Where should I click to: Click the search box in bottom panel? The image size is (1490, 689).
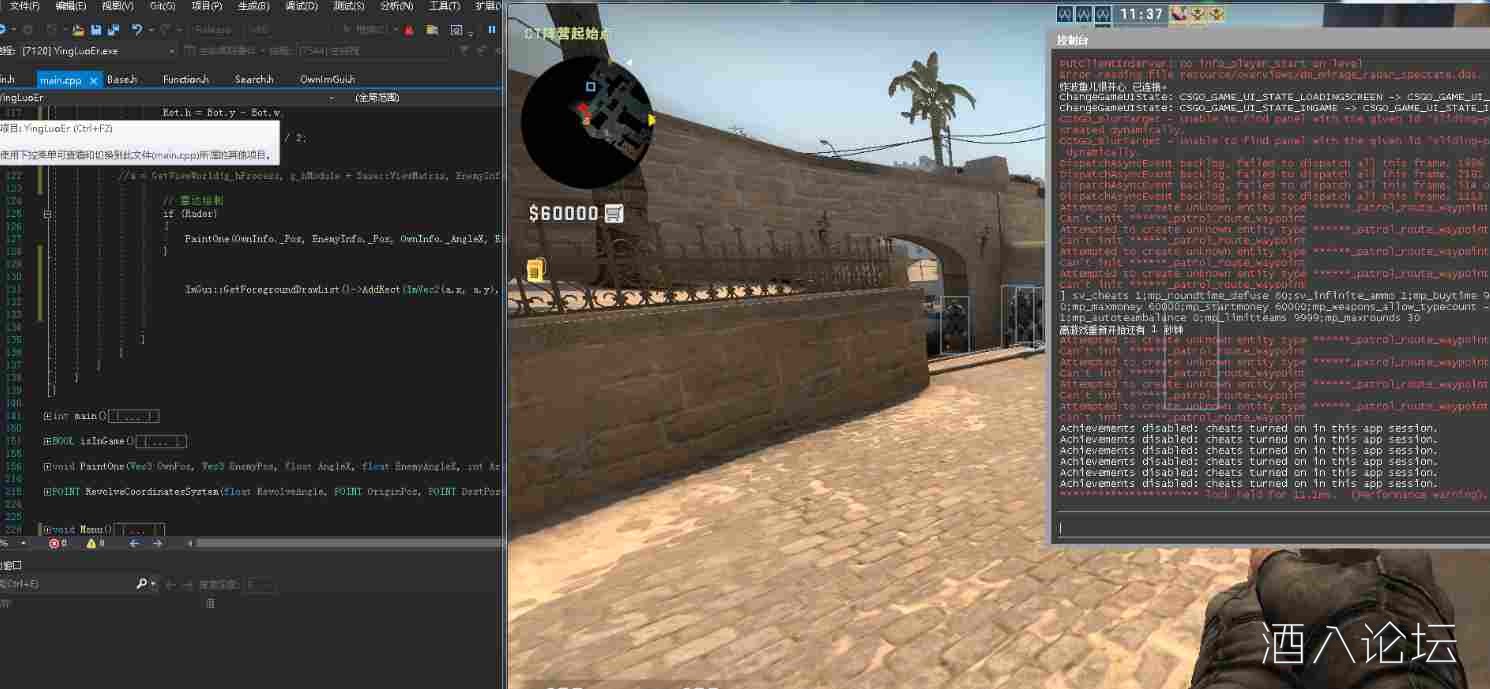coord(68,583)
